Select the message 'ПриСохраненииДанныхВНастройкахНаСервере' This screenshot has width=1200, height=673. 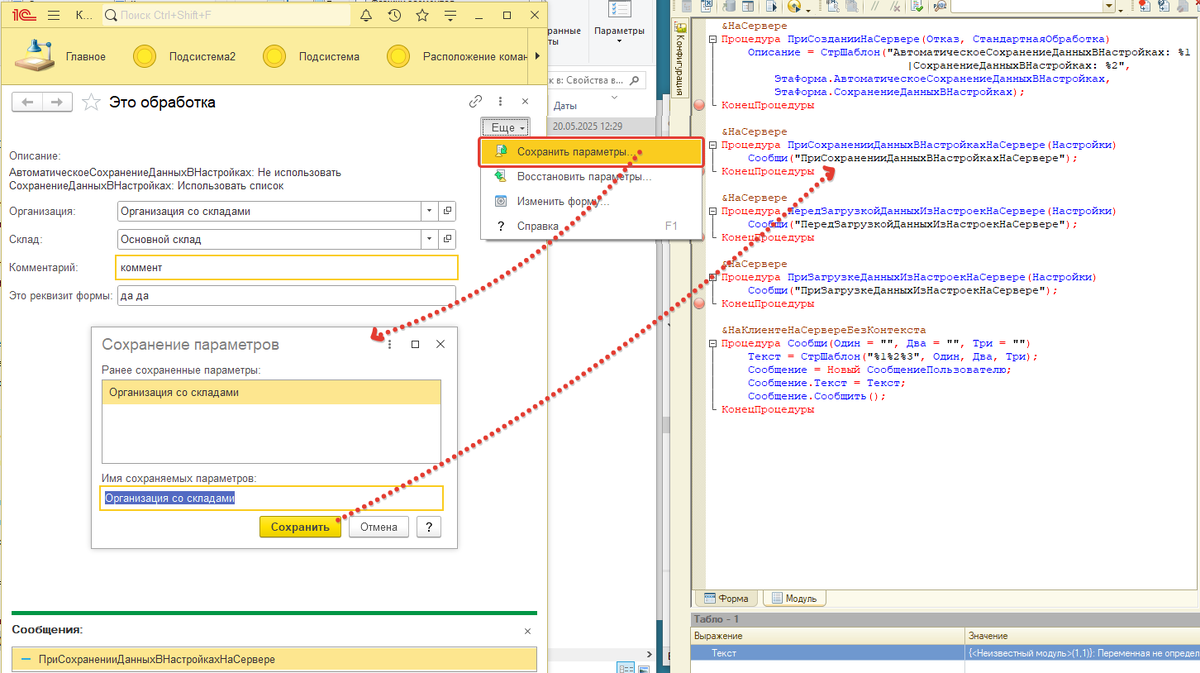[x=274, y=660]
